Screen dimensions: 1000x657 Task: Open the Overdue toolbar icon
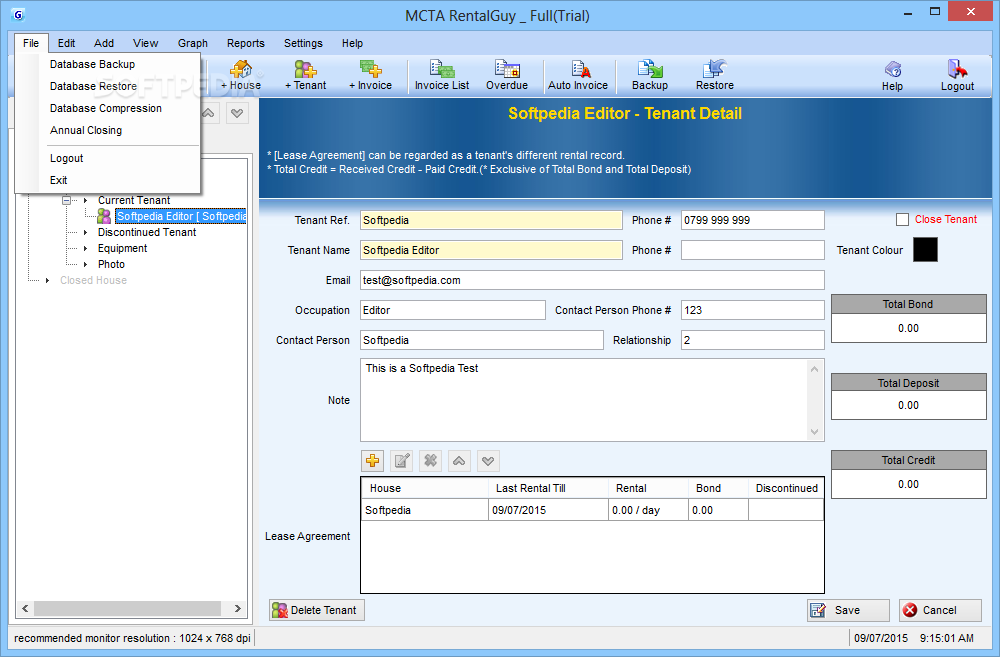[x=507, y=75]
